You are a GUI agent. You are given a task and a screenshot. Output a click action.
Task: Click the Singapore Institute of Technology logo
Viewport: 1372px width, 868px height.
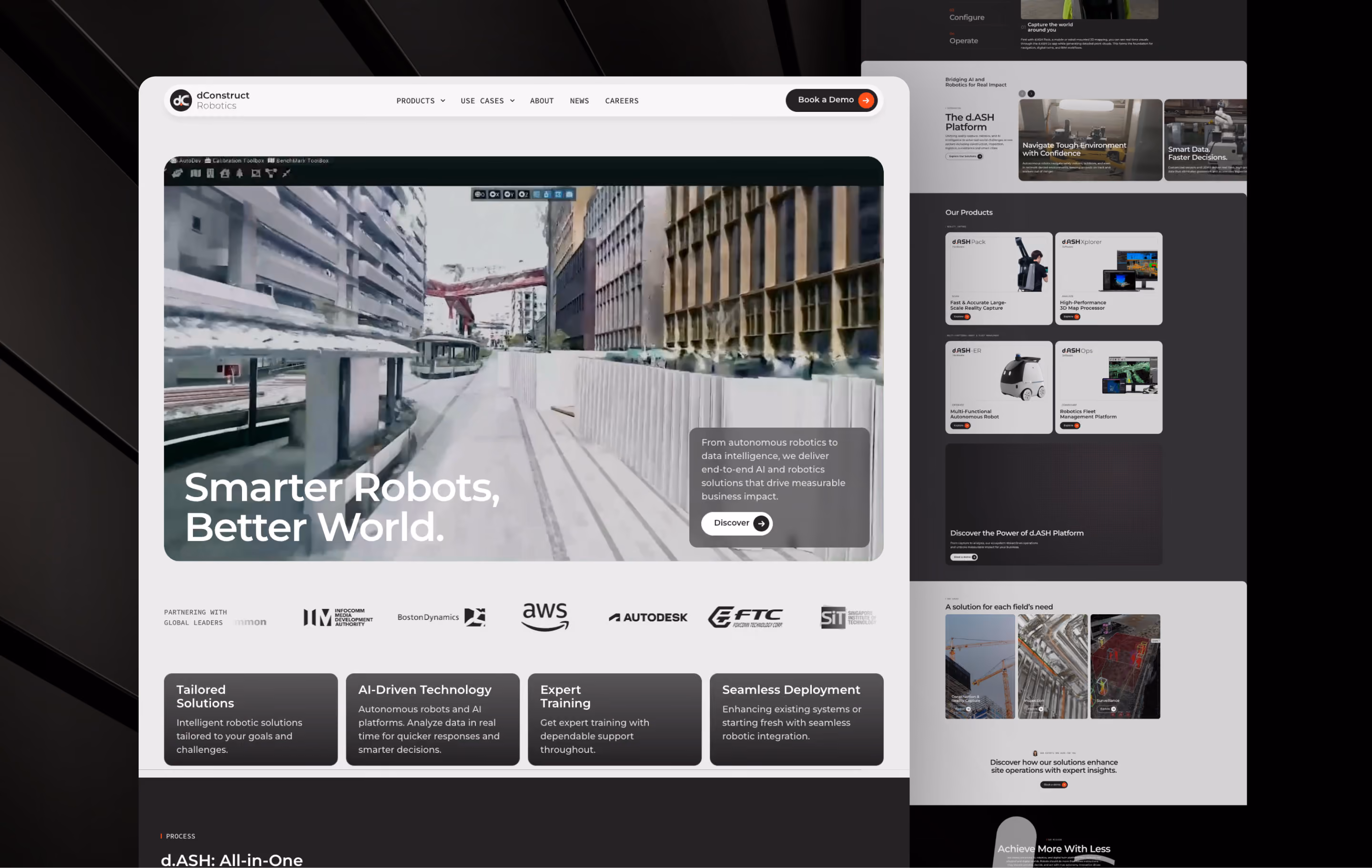pyautogui.click(x=848, y=618)
